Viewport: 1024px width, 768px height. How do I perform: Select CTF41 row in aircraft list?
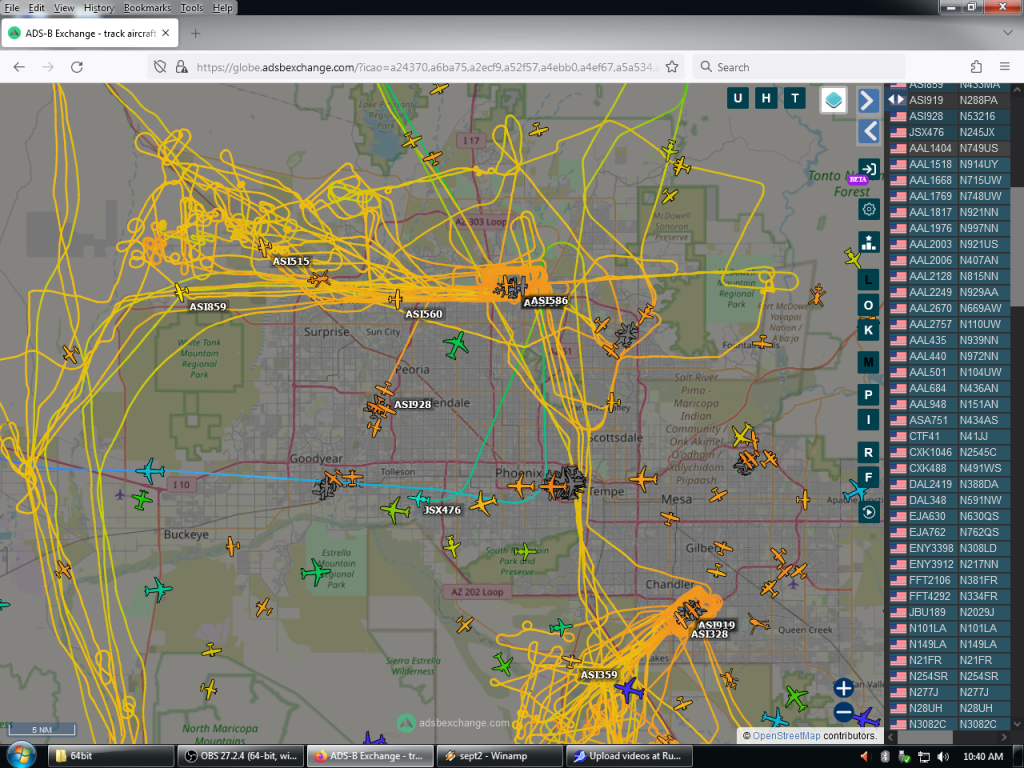click(948, 436)
